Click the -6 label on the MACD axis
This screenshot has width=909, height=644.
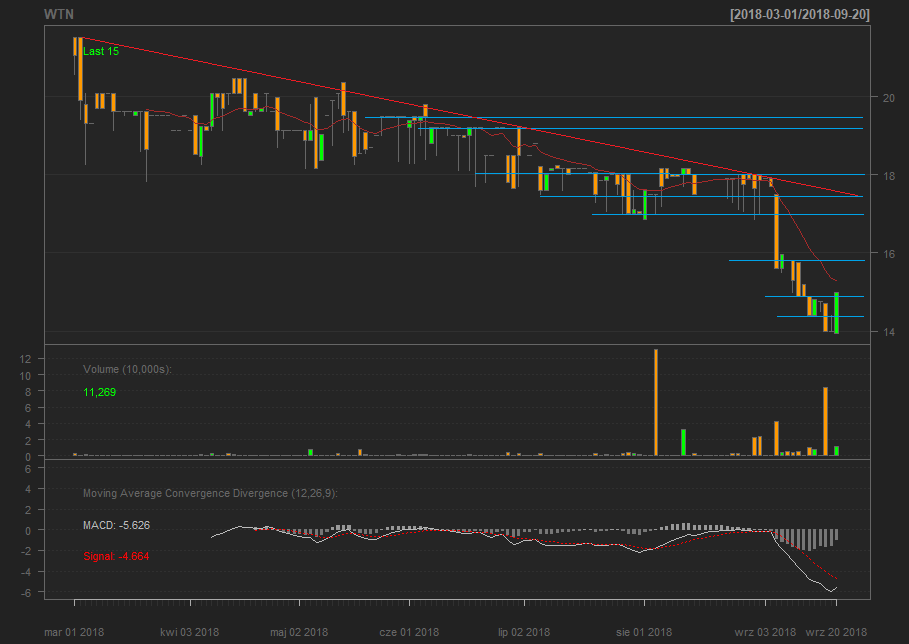tap(26, 593)
